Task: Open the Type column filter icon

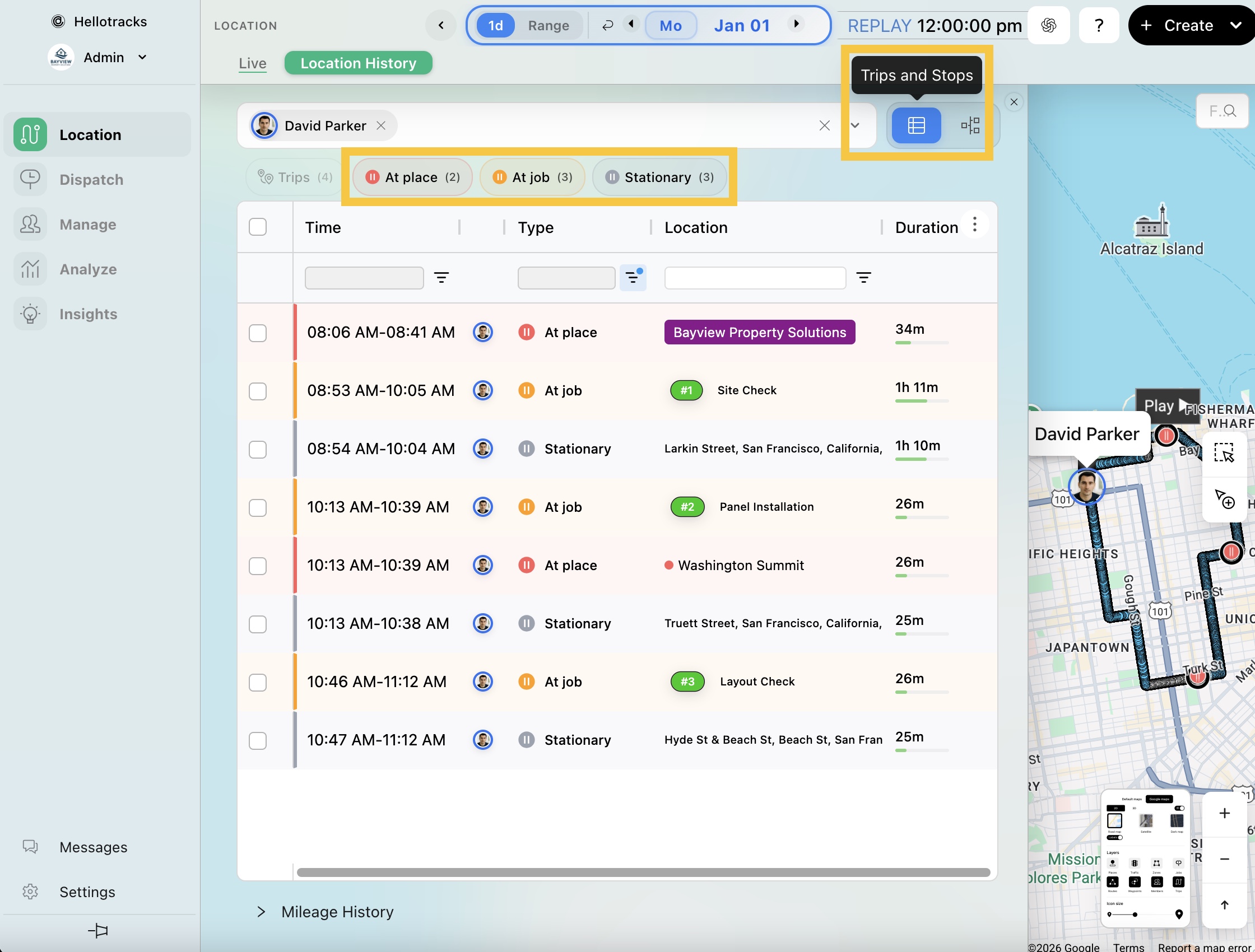Action: tap(632, 278)
